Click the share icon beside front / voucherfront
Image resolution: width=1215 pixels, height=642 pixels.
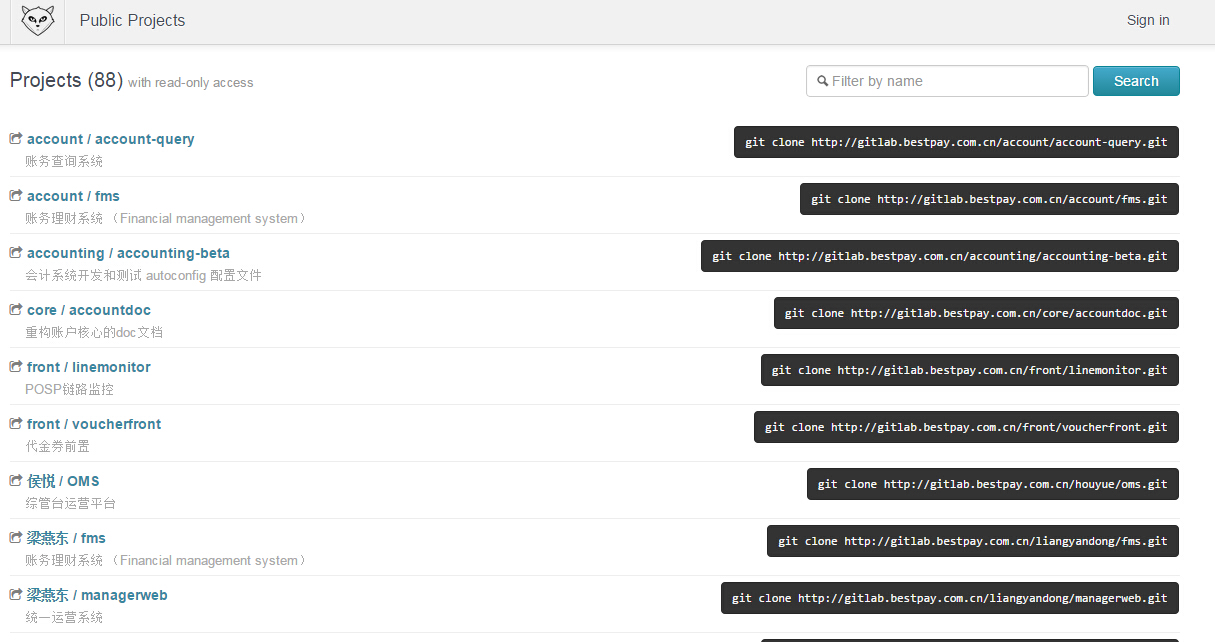16,424
